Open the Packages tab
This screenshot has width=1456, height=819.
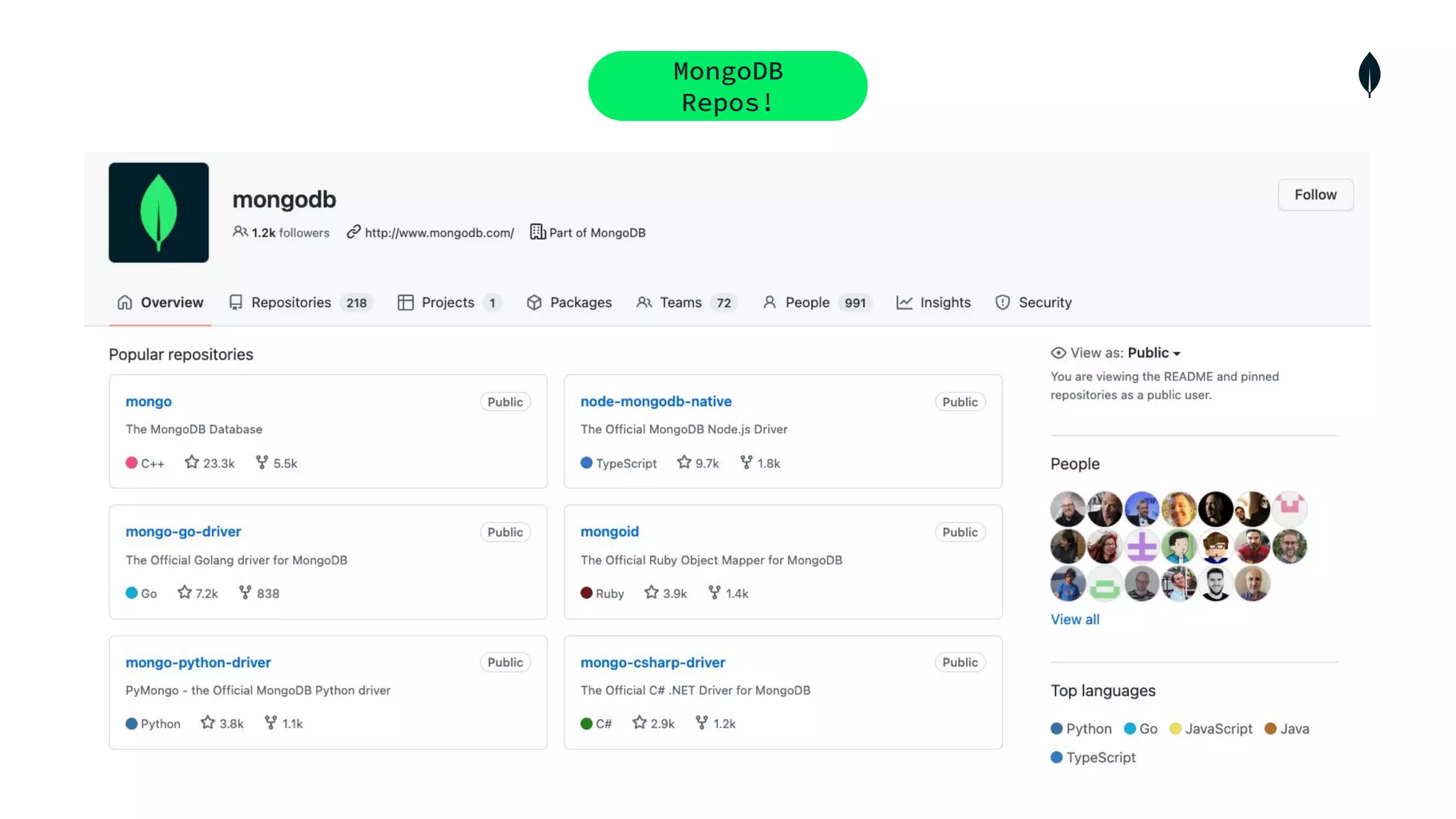click(569, 302)
